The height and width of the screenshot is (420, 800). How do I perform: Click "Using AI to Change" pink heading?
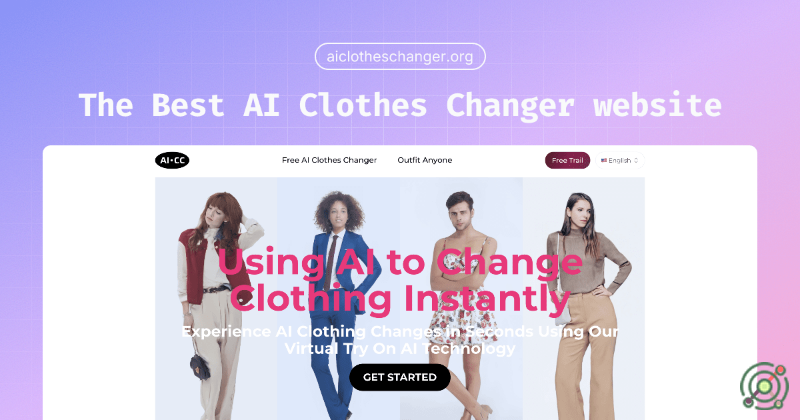point(400,263)
